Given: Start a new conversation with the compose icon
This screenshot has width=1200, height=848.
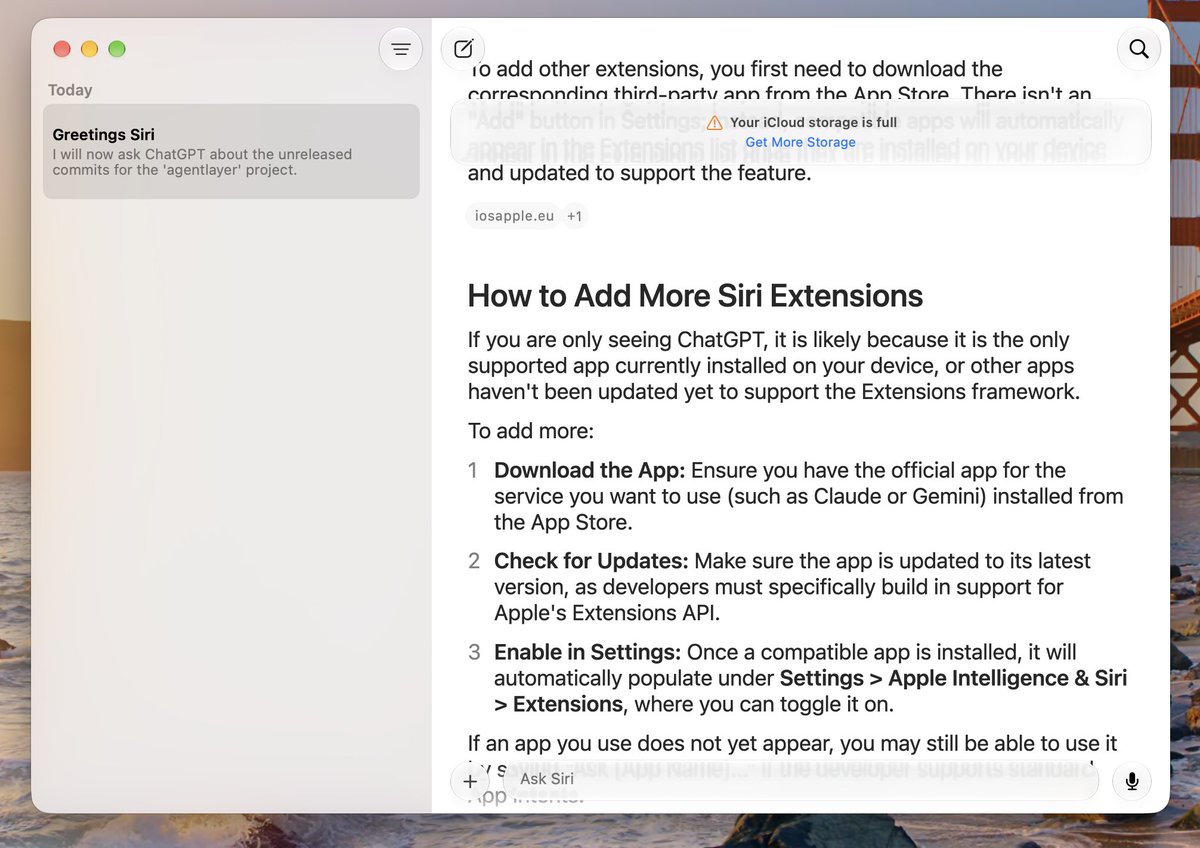Looking at the screenshot, I should click(x=463, y=48).
